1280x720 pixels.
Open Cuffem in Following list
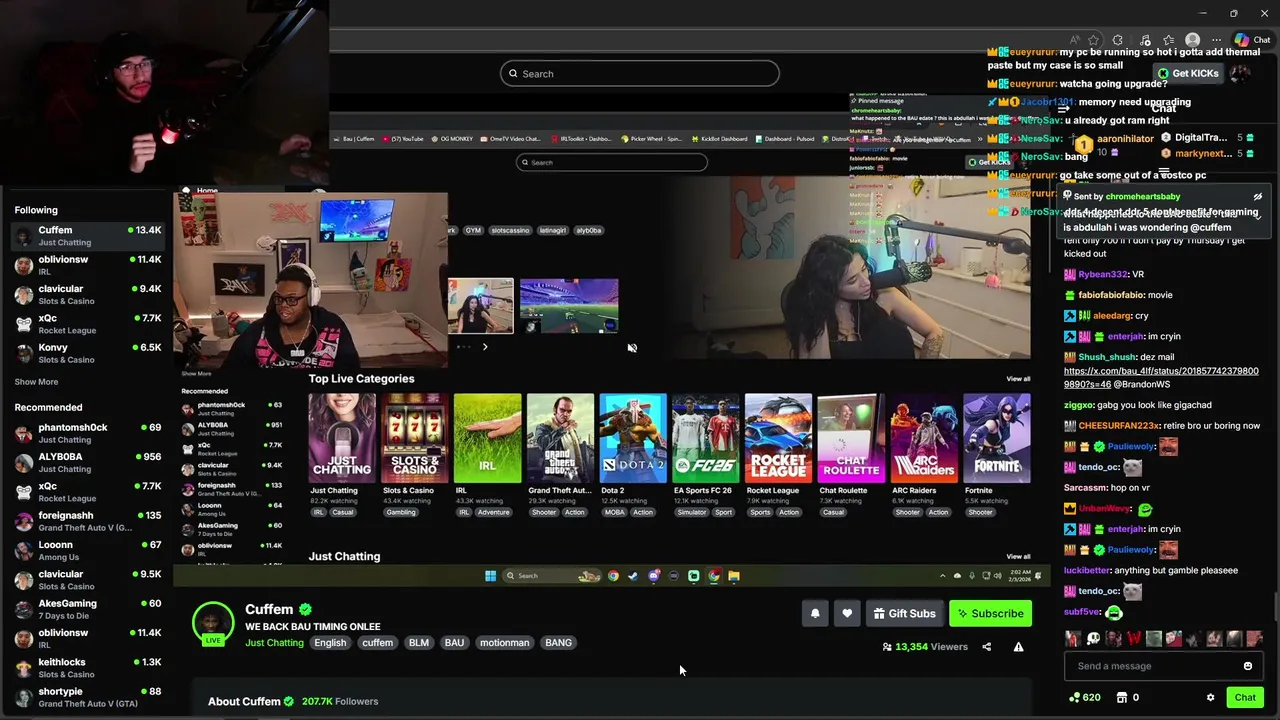click(x=87, y=236)
